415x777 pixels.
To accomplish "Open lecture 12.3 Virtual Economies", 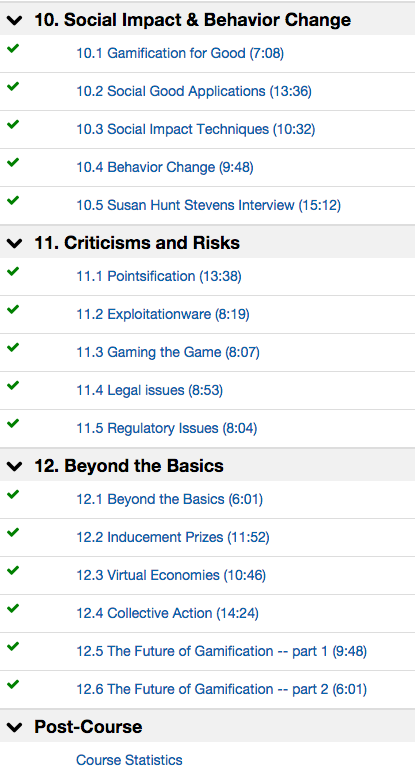I will click(171, 575).
